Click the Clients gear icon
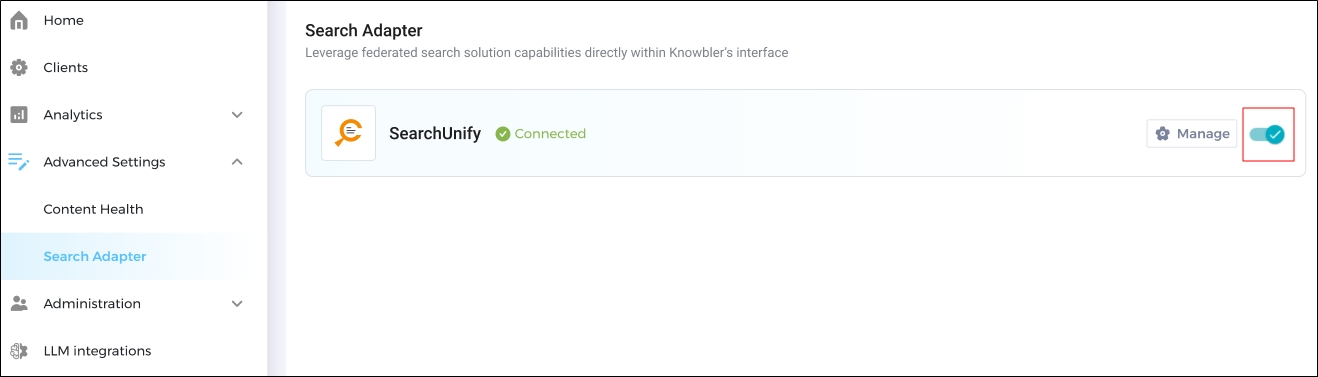The height and width of the screenshot is (377, 1318). click(19, 68)
